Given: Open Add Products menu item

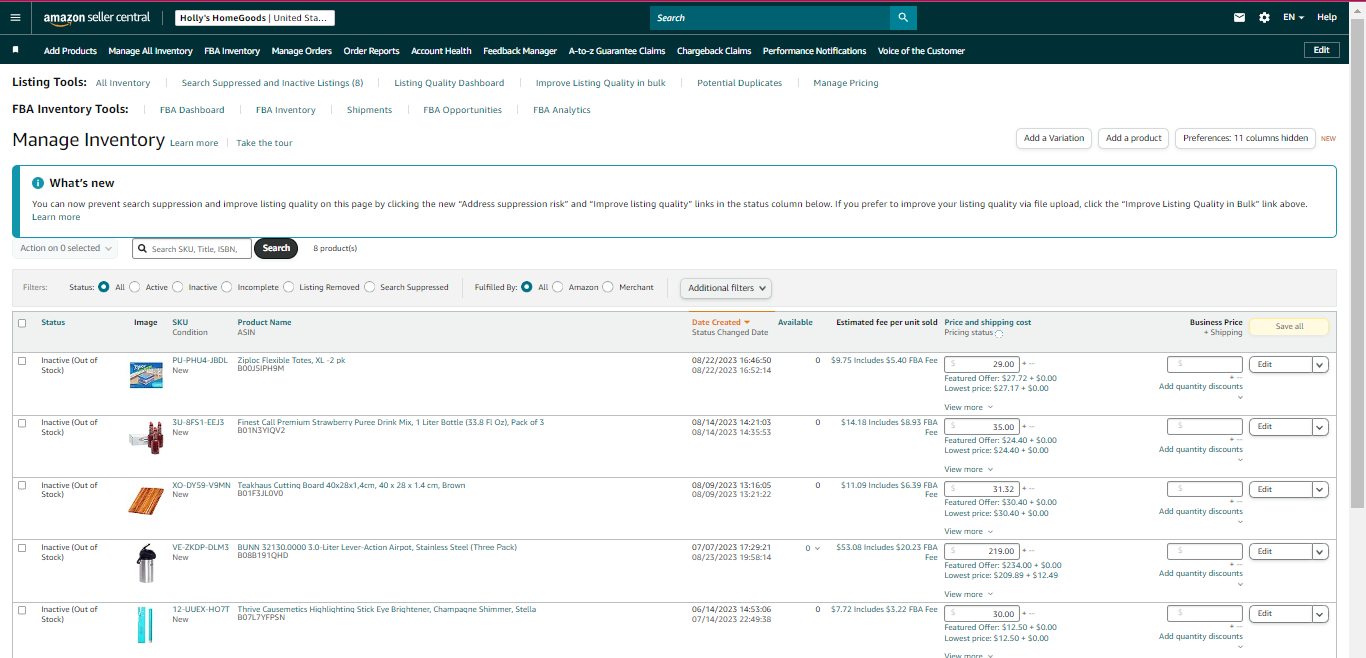Looking at the screenshot, I should tap(70, 51).
